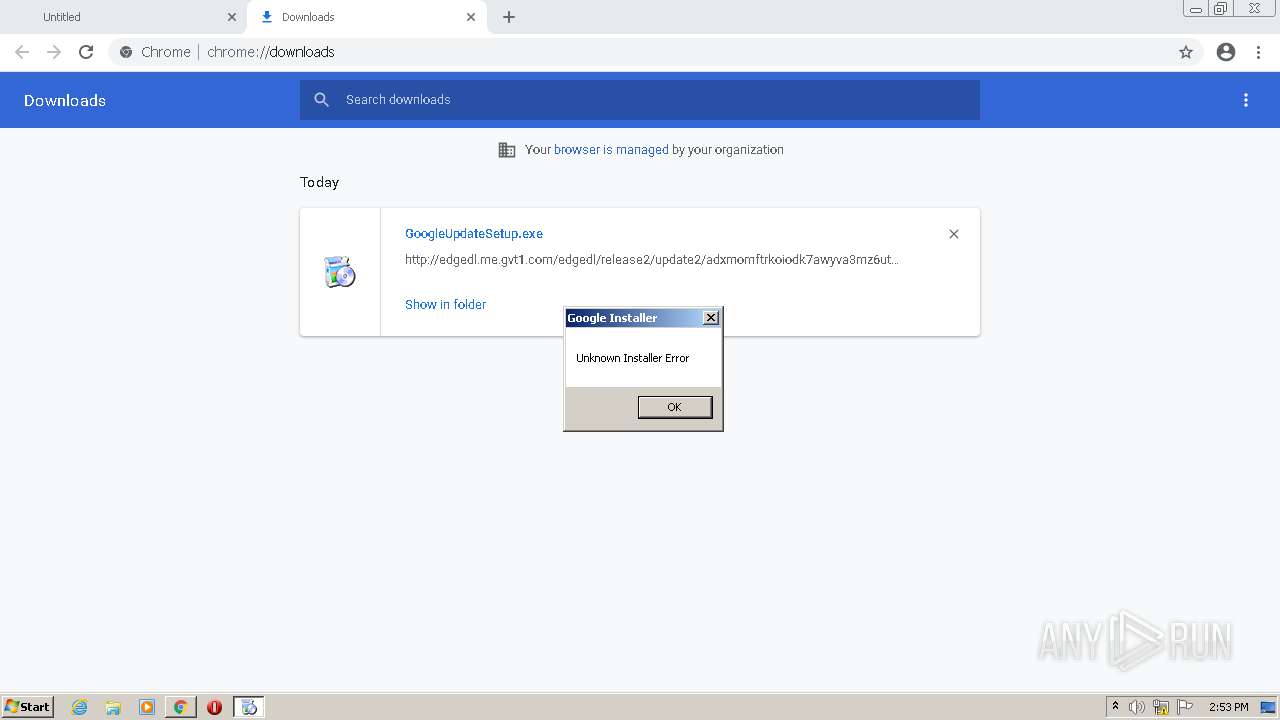
Task: Launch Internet Explorer from taskbar
Action: click(x=79, y=707)
